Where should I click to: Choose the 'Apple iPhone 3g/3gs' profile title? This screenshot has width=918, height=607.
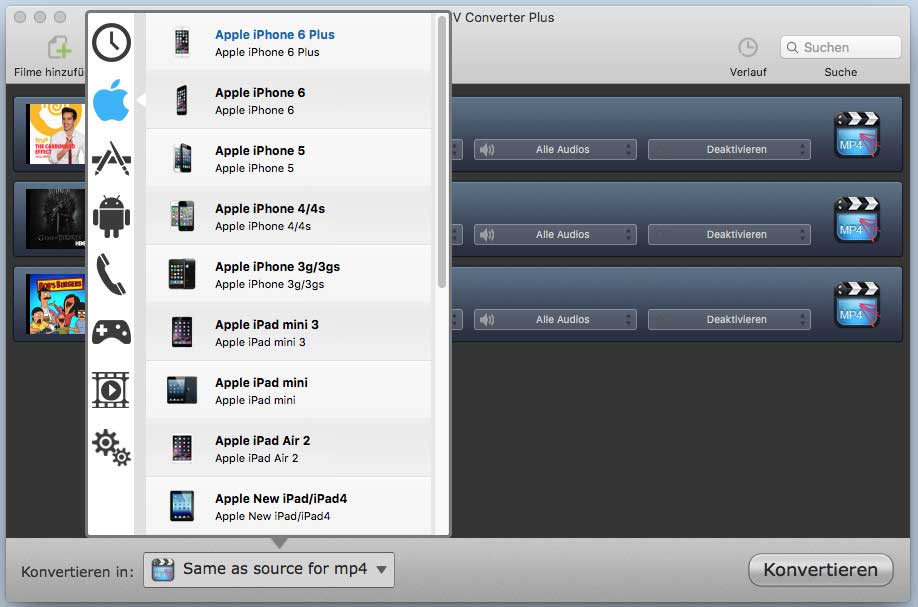point(278,266)
